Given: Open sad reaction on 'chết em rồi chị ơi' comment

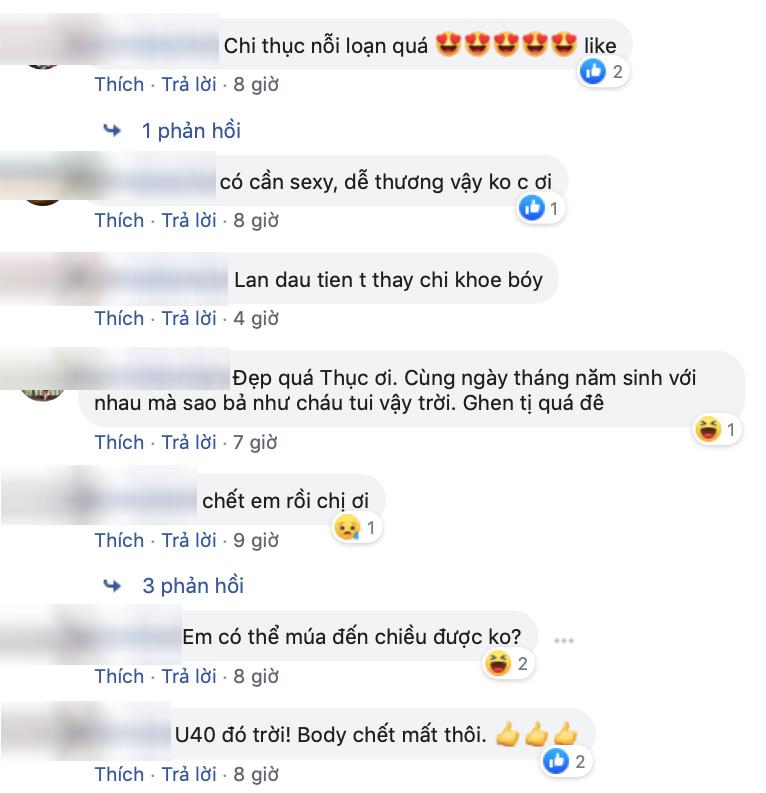Looking at the screenshot, I should pyautogui.click(x=356, y=527).
